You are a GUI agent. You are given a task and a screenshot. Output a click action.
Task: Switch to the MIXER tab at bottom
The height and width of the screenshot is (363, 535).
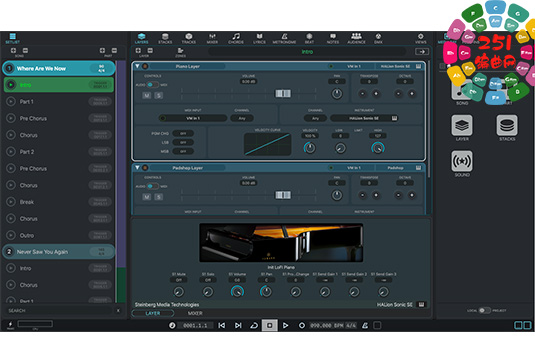click(195, 313)
